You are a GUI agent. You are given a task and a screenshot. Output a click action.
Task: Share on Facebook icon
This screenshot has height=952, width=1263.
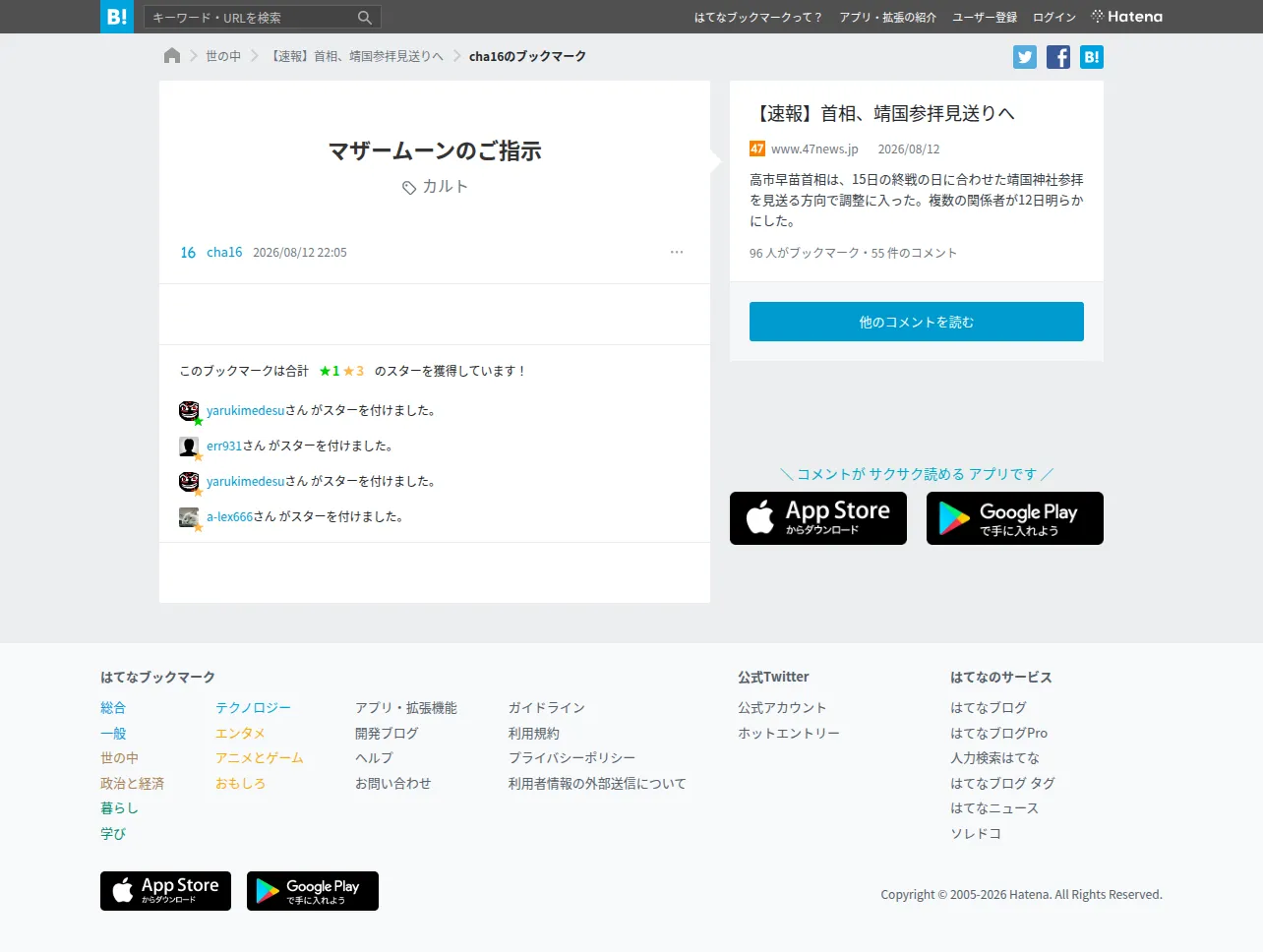pyautogui.click(x=1058, y=57)
